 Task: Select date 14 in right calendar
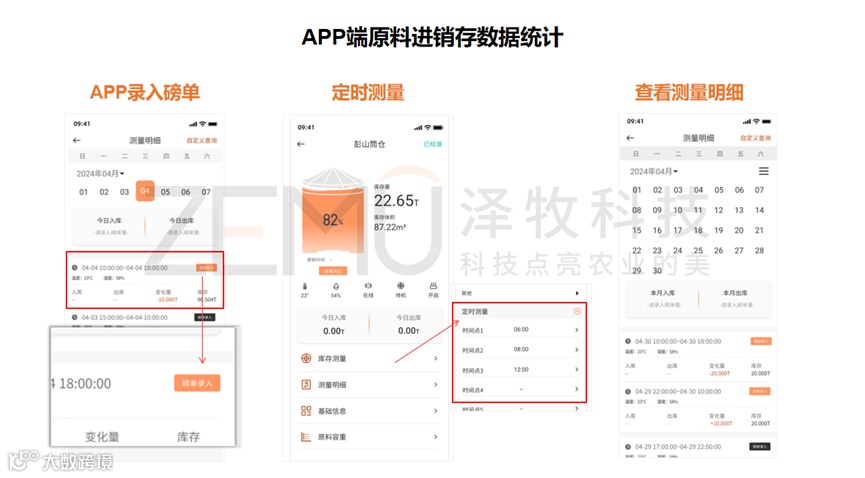[x=760, y=210]
